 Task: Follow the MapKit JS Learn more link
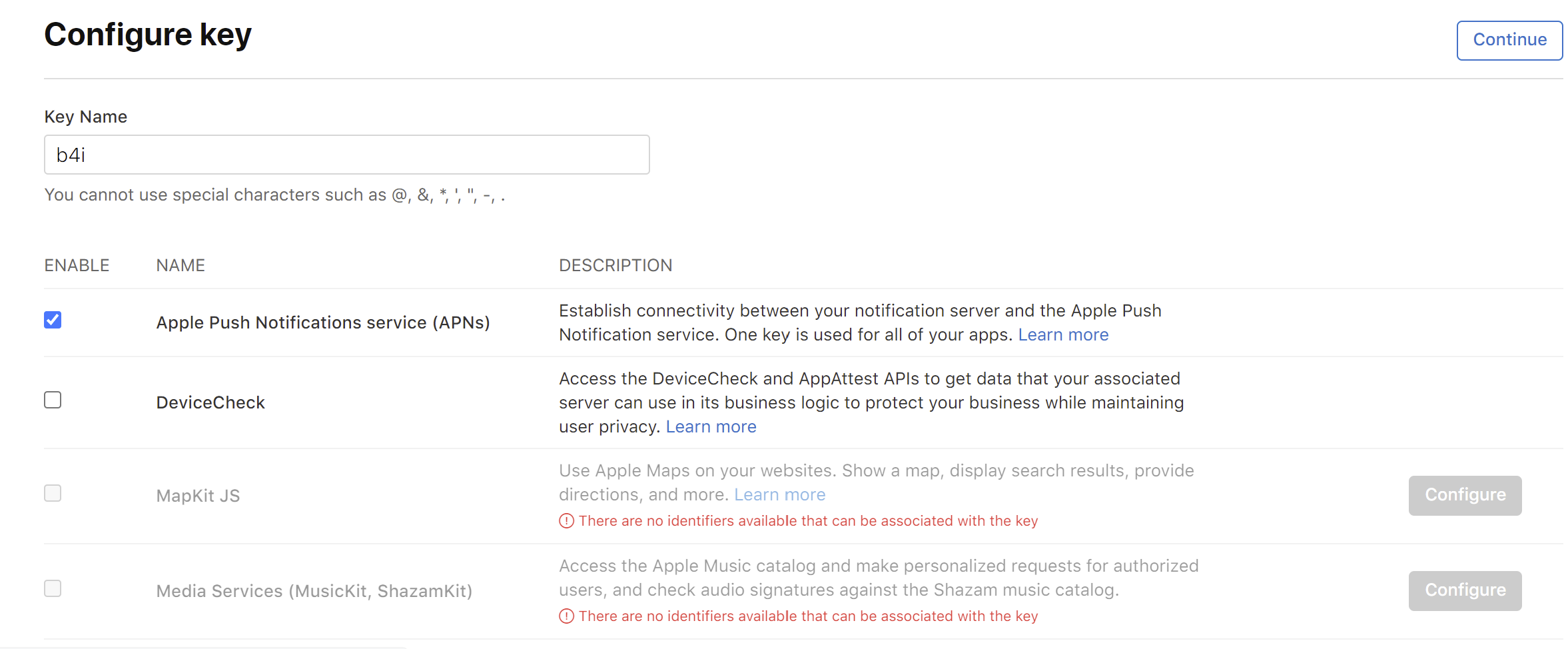(x=779, y=494)
